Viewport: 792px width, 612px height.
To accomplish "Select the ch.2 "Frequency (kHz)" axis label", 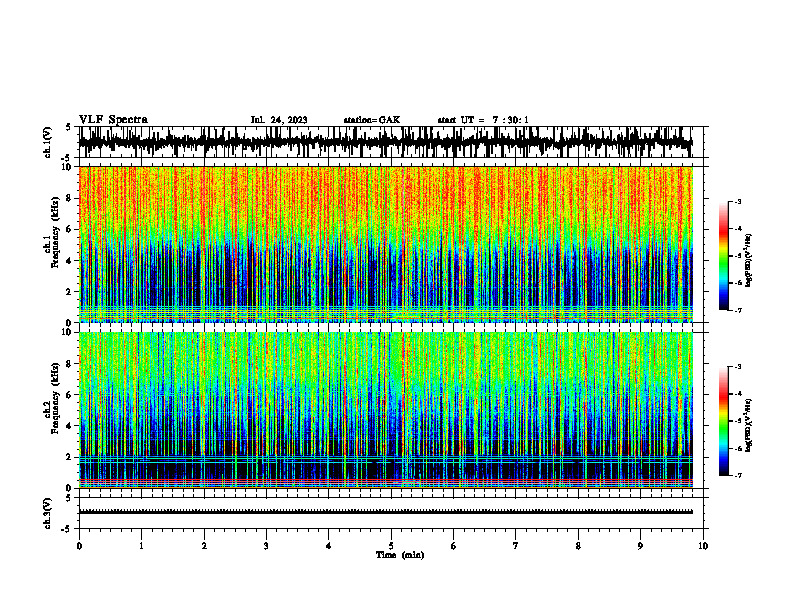I will click(55, 397).
